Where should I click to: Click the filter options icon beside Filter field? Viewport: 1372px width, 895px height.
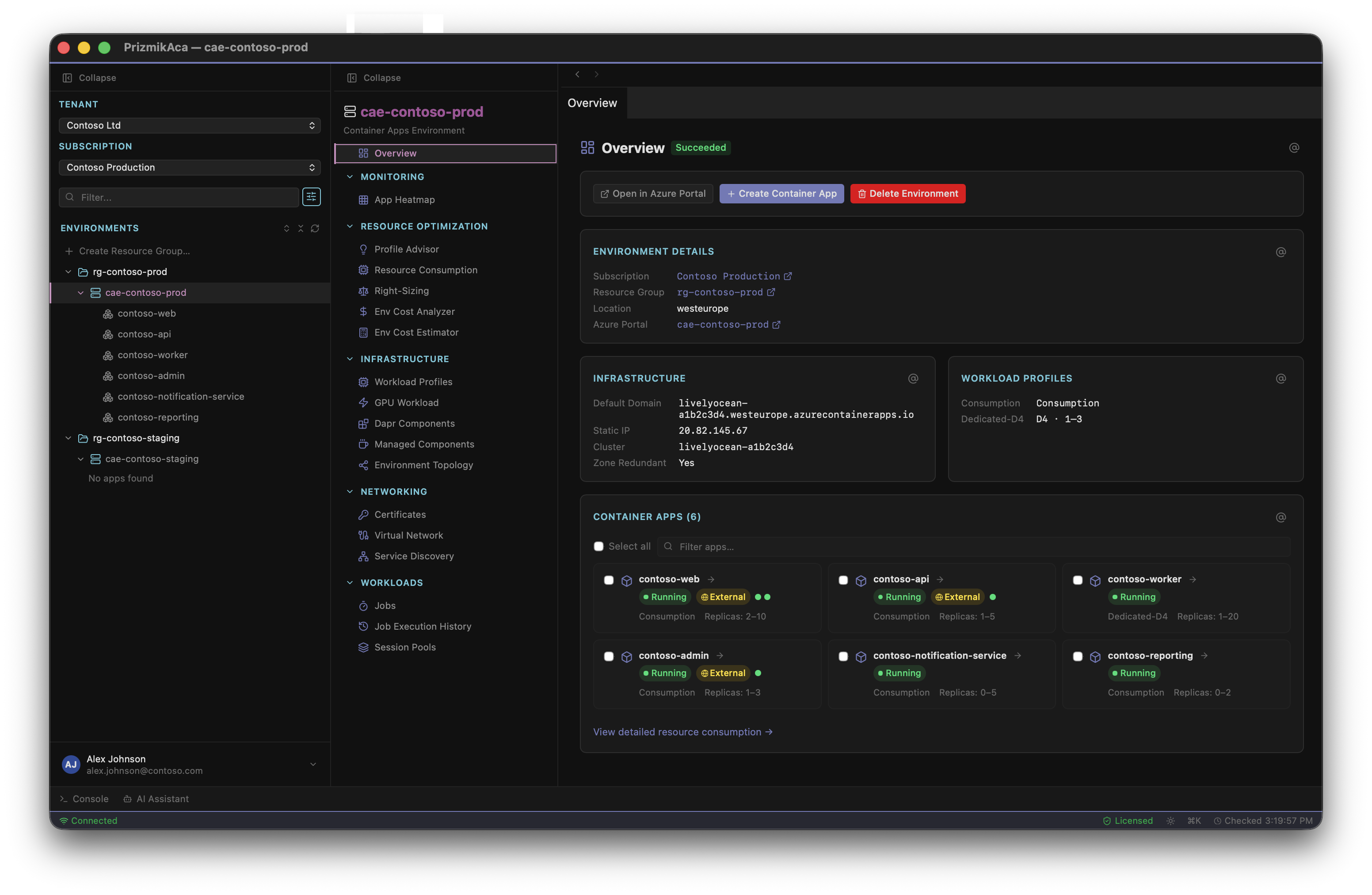[311, 197]
